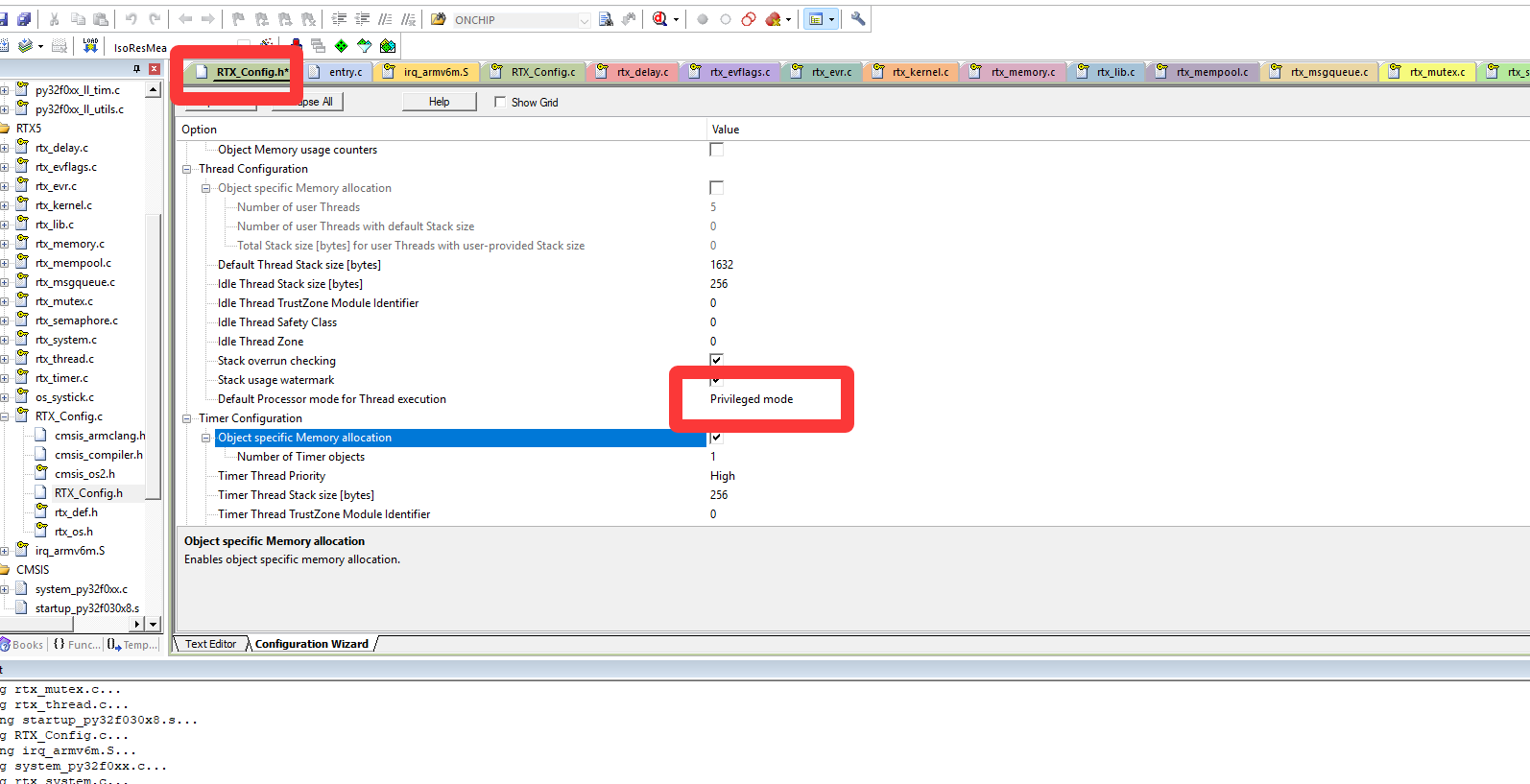The width and height of the screenshot is (1530, 784).
Task: Click the Help button
Action: [439, 102]
